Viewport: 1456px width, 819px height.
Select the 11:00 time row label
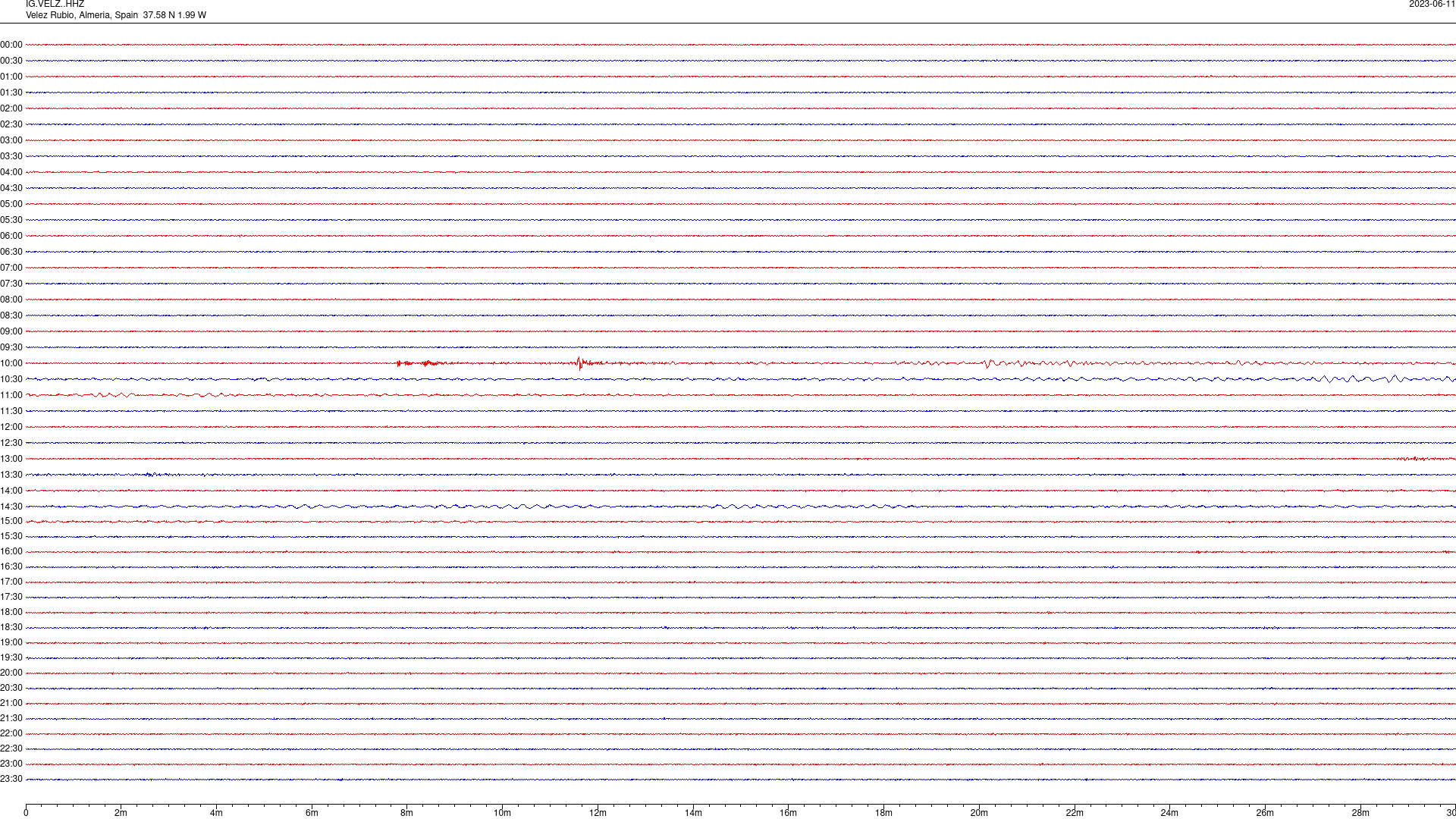11,395
